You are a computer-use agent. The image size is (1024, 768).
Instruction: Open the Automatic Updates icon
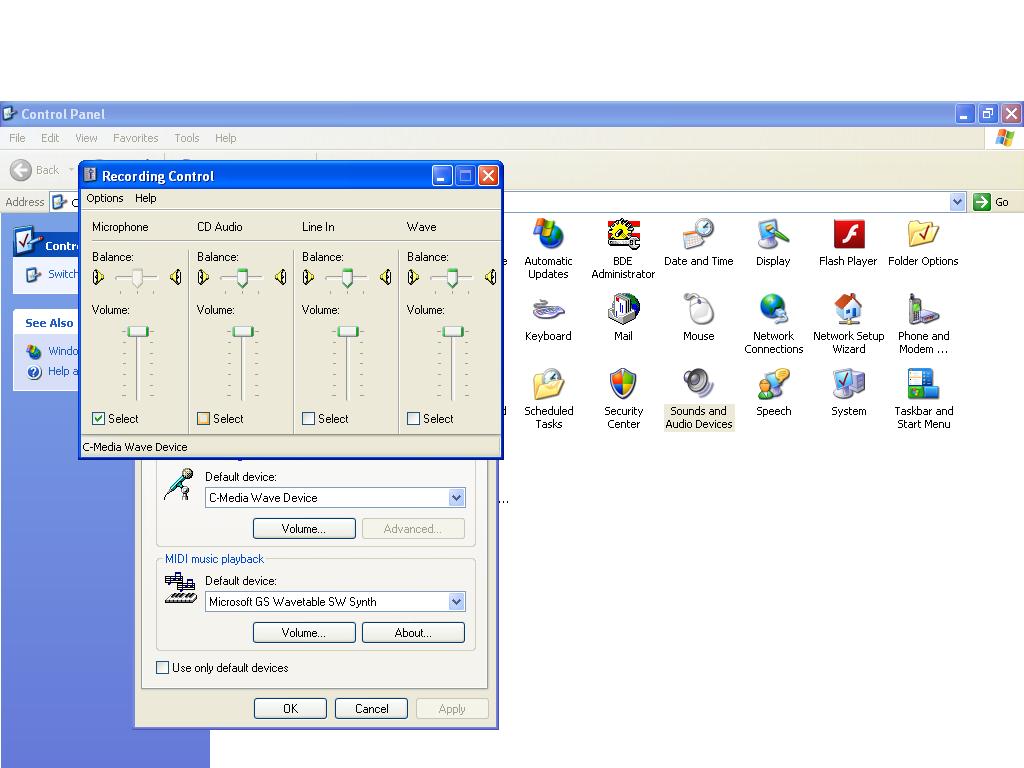pos(548,249)
